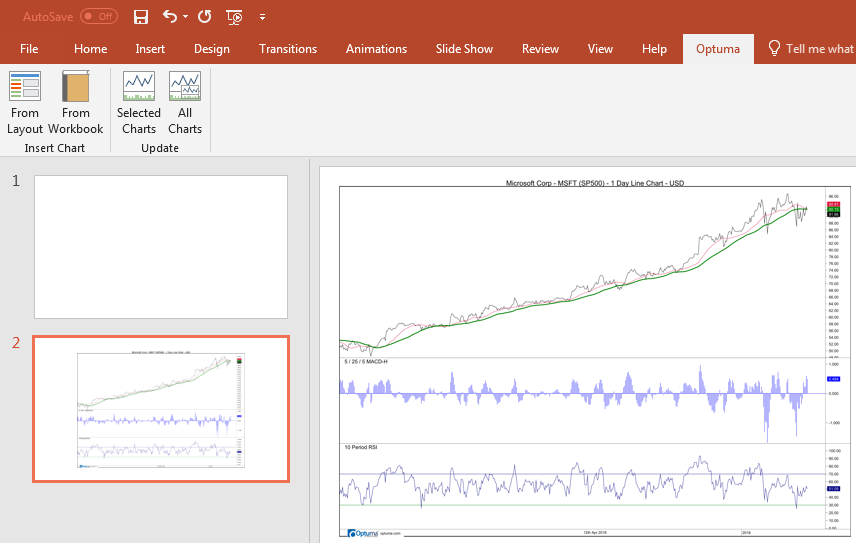Click the Microsoft Corp chart title text
This screenshot has width=856, height=543.
point(595,183)
